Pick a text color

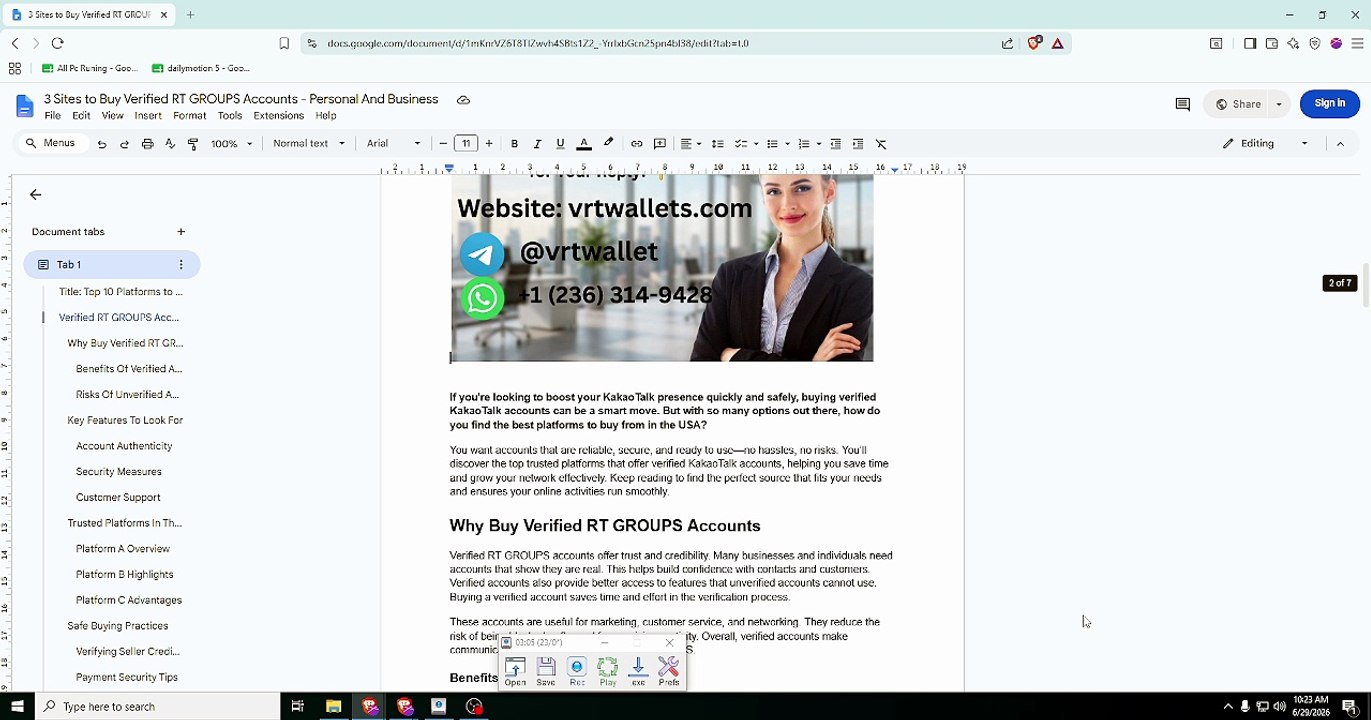[x=584, y=144]
